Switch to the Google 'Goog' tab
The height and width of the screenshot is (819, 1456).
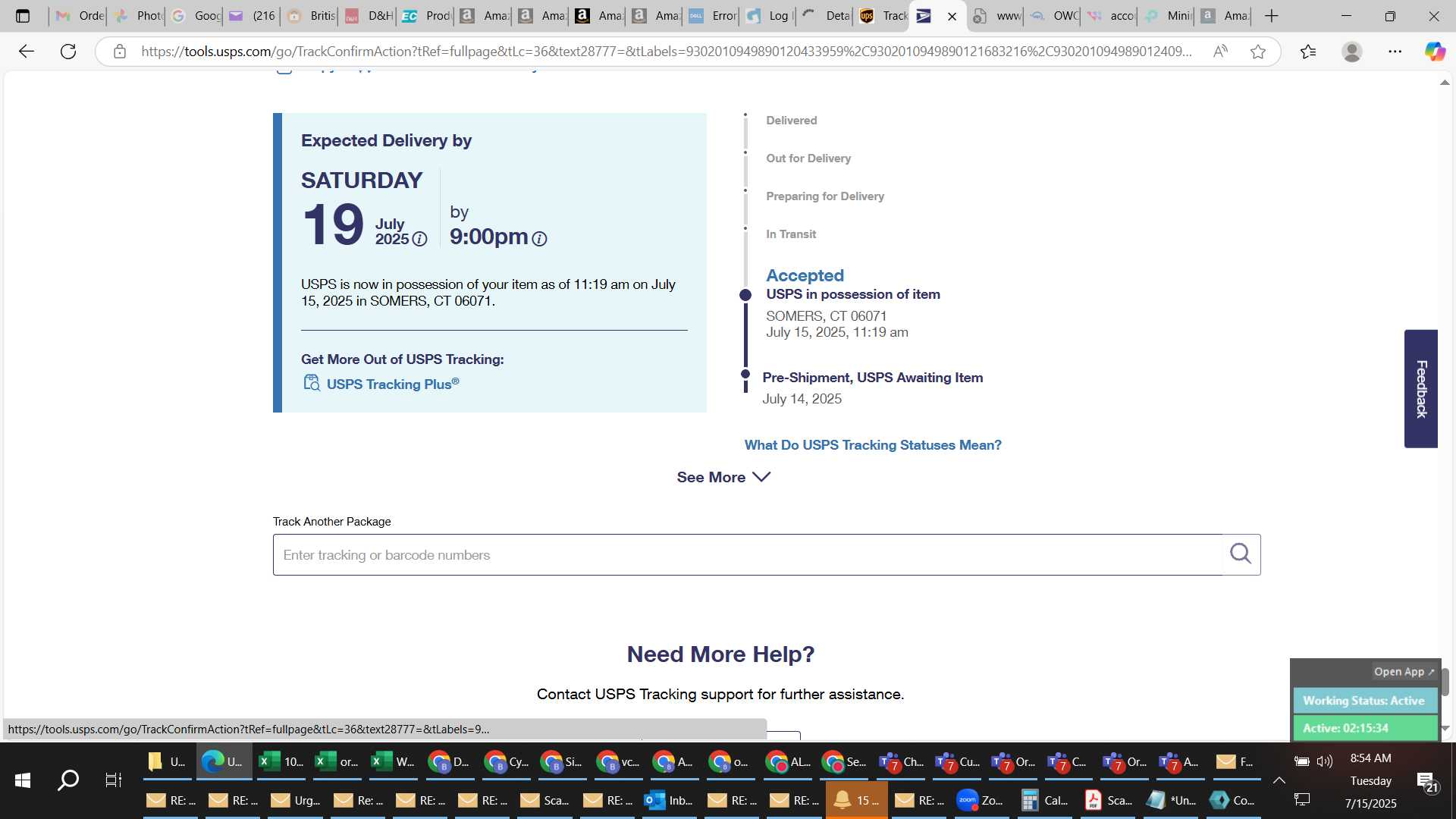click(x=195, y=16)
